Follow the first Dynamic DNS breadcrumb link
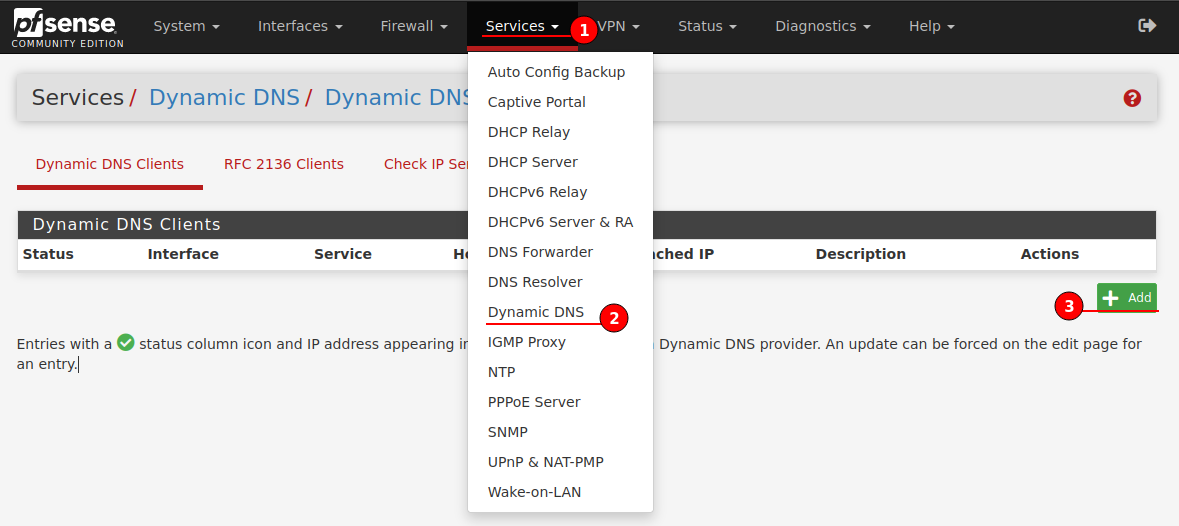 point(224,98)
